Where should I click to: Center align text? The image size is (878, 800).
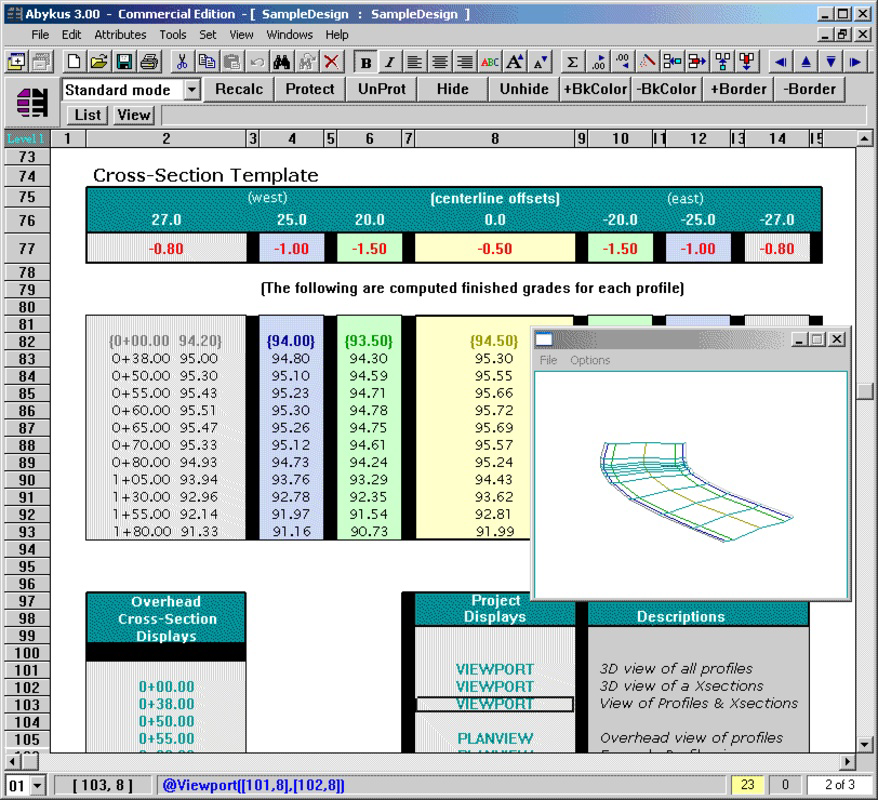pos(440,62)
